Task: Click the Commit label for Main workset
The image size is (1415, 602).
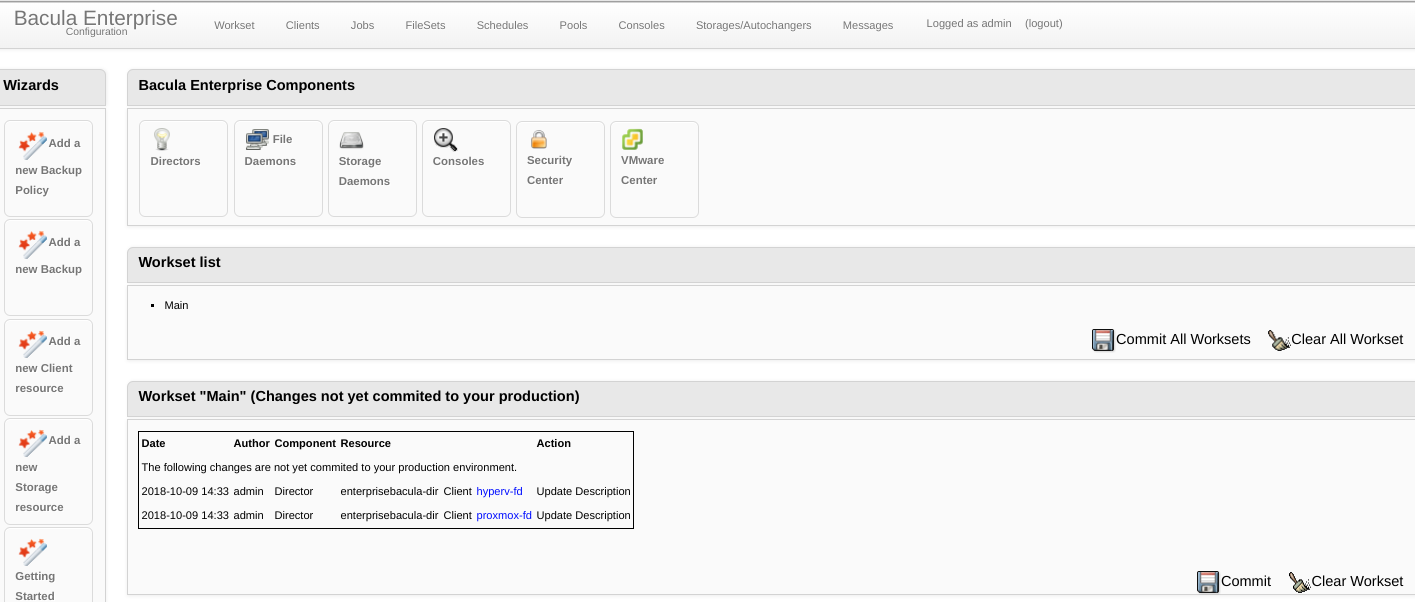Action: pyautogui.click(x=1246, y=581)
